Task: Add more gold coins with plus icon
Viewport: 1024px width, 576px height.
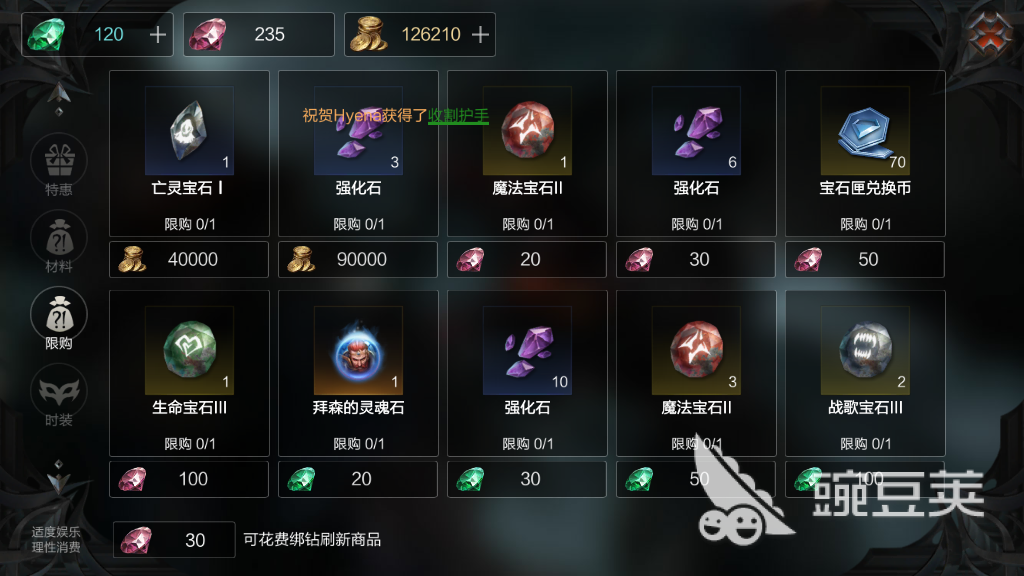Action: [x=480, y=35]
